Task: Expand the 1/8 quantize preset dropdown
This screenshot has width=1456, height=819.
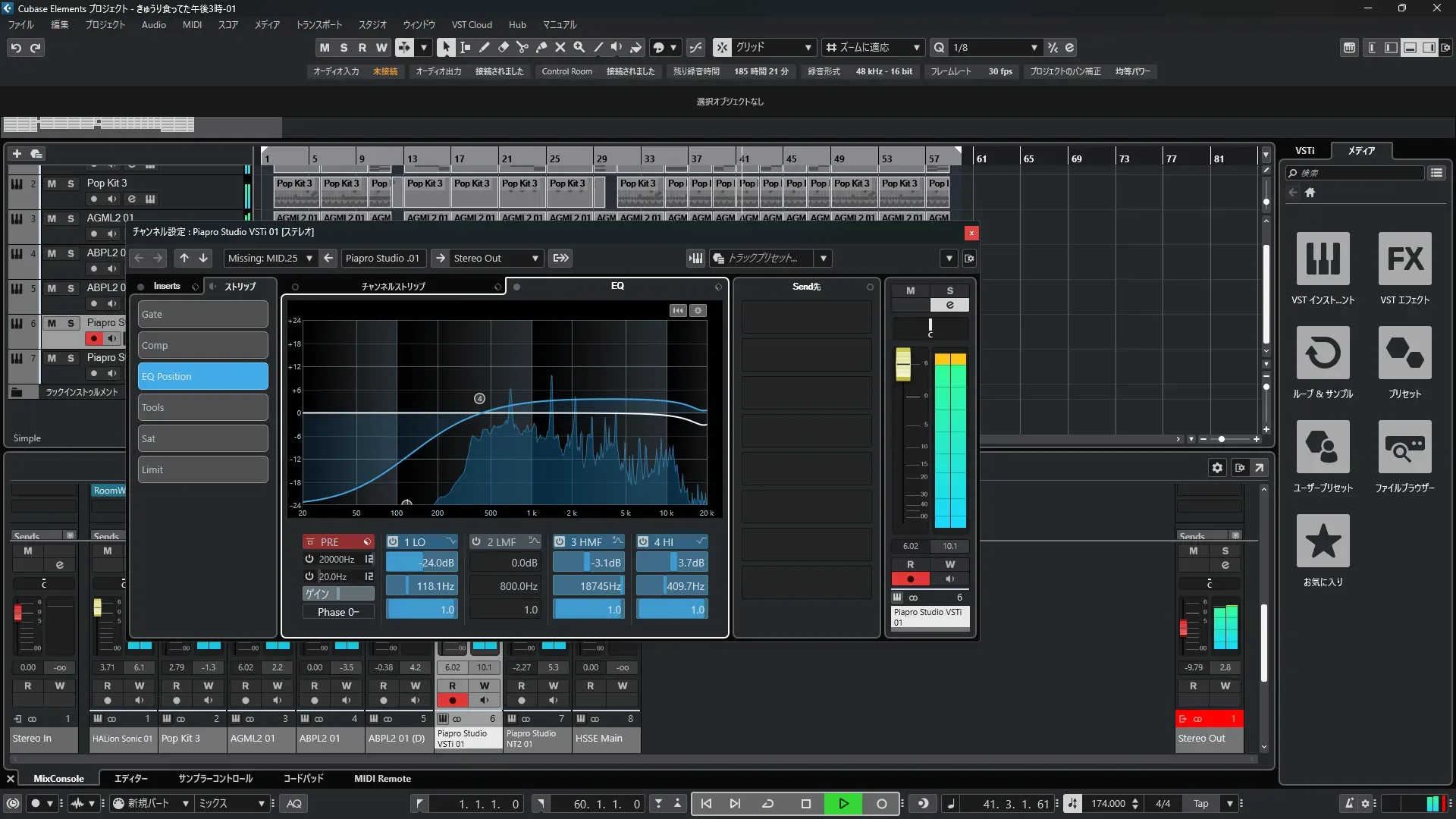Action: coord(1034,47)
